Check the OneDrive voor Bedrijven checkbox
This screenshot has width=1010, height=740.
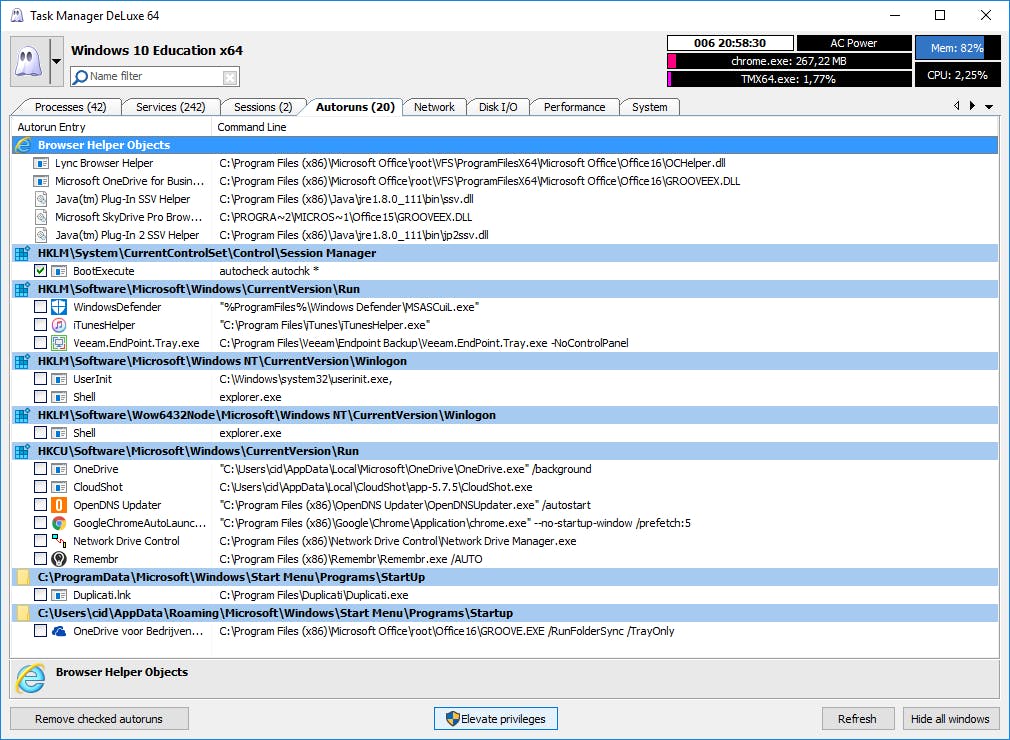(x=41, y=631)
